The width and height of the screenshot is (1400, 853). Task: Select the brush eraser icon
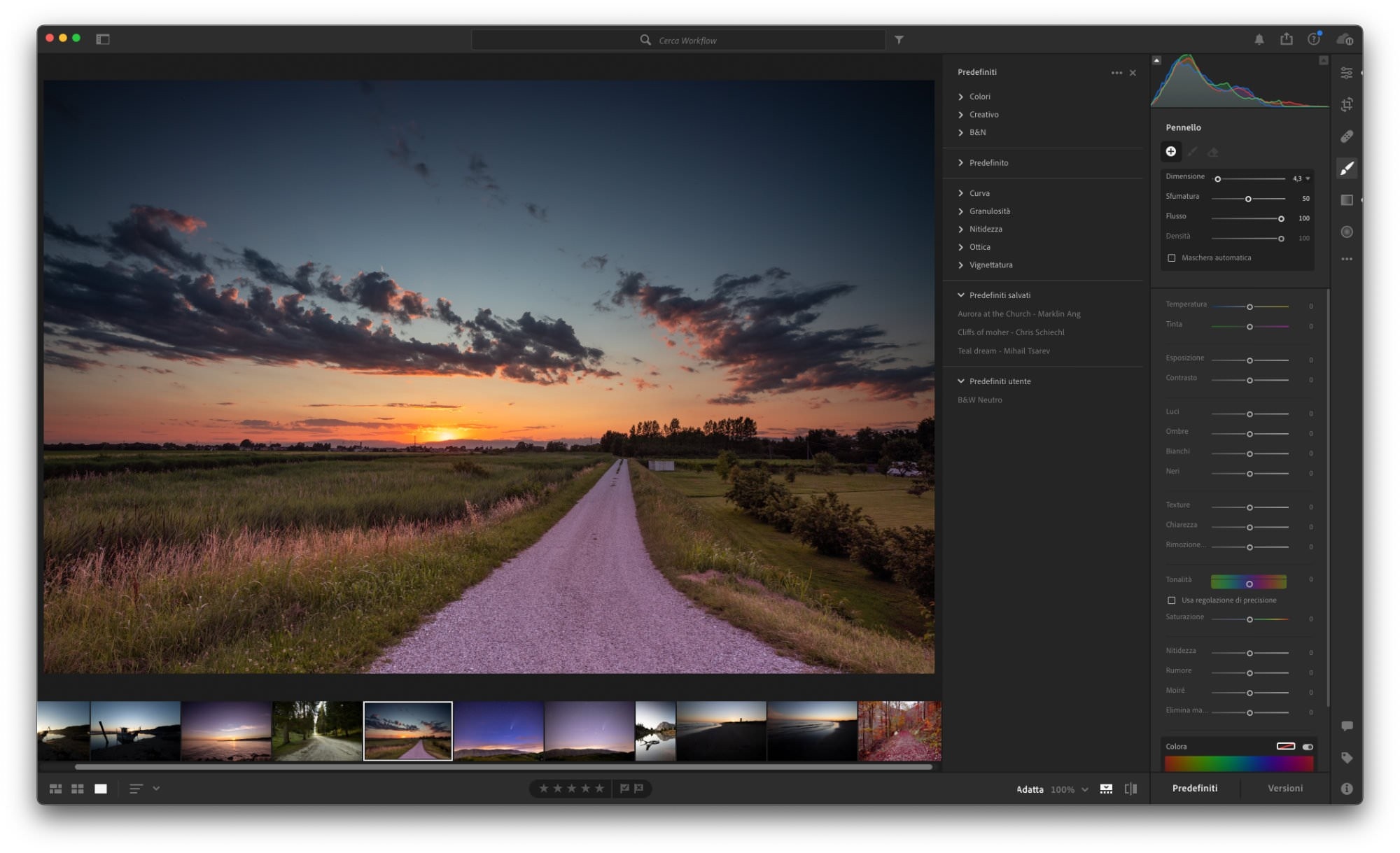(x=1213, y=152)
